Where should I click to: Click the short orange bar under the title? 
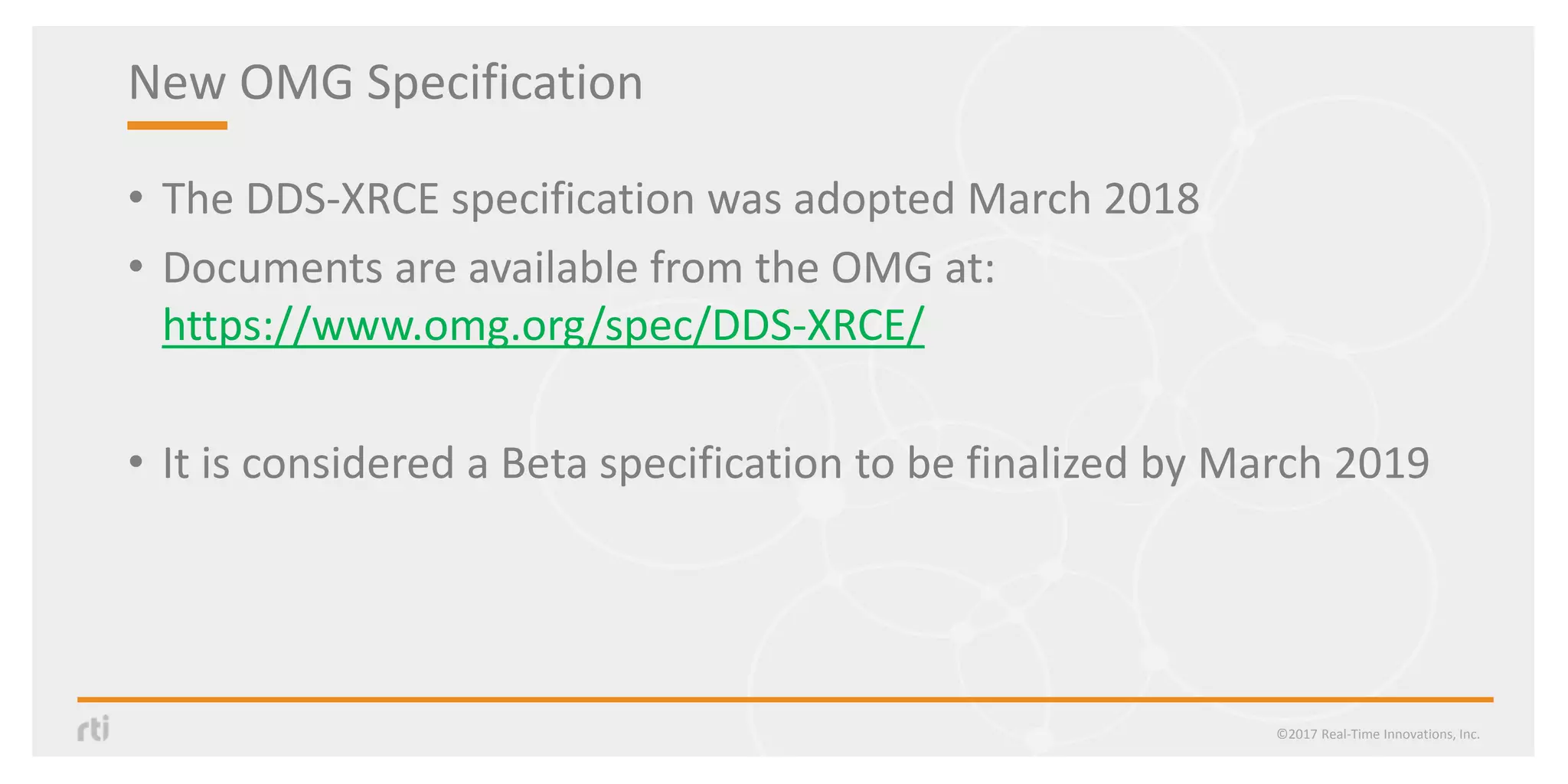[x=177, y=126]
